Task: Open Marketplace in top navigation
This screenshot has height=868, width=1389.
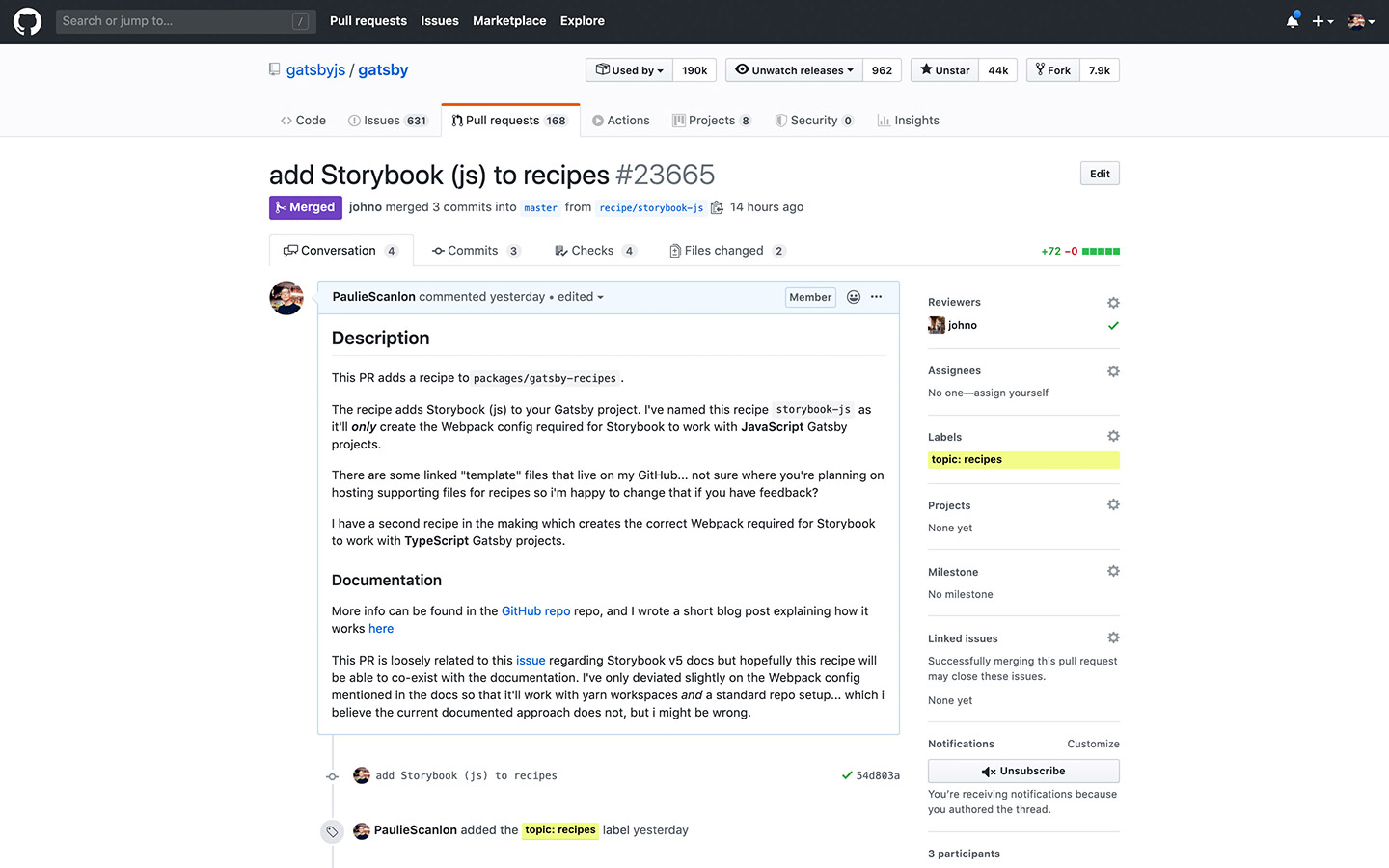Action: pos(509,21)
